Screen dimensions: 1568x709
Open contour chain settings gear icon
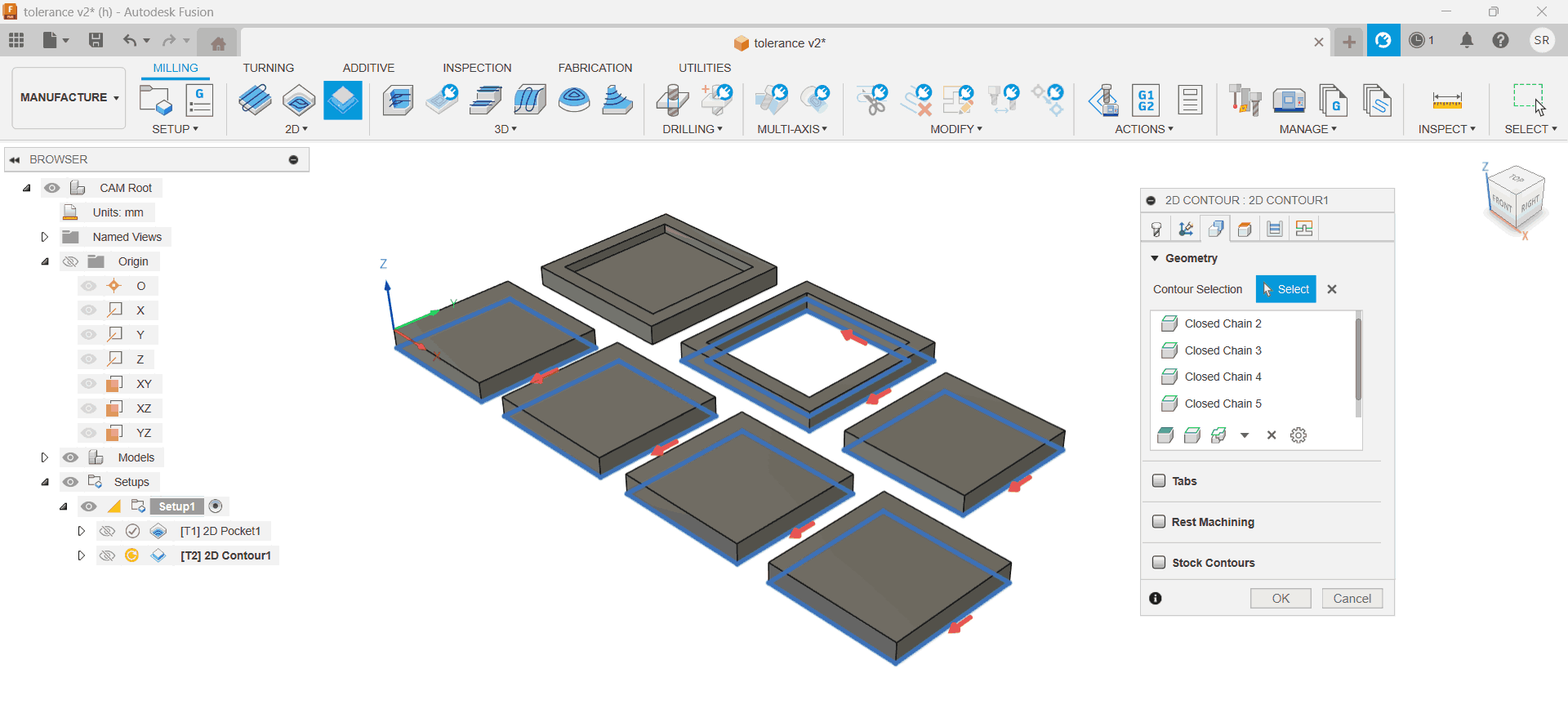(1298, 435)
